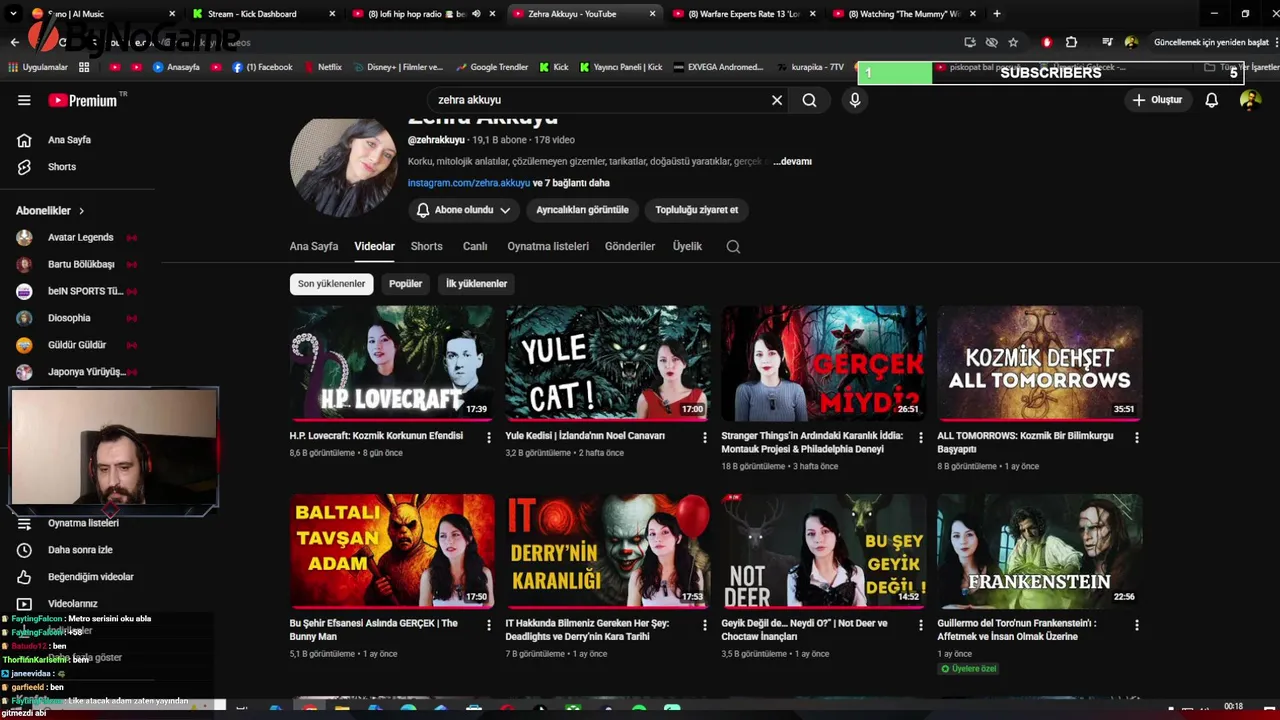1280x720 pixels.
Task: Open options menu for ALL TOMORROWS video
Action: [1136, 437]
